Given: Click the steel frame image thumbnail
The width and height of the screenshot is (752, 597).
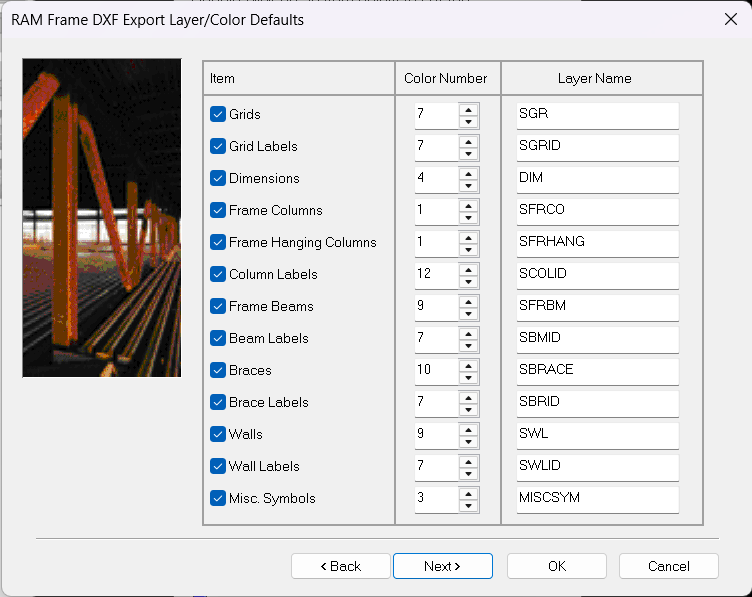Looking at the screenshot, I should pos(101,217).
